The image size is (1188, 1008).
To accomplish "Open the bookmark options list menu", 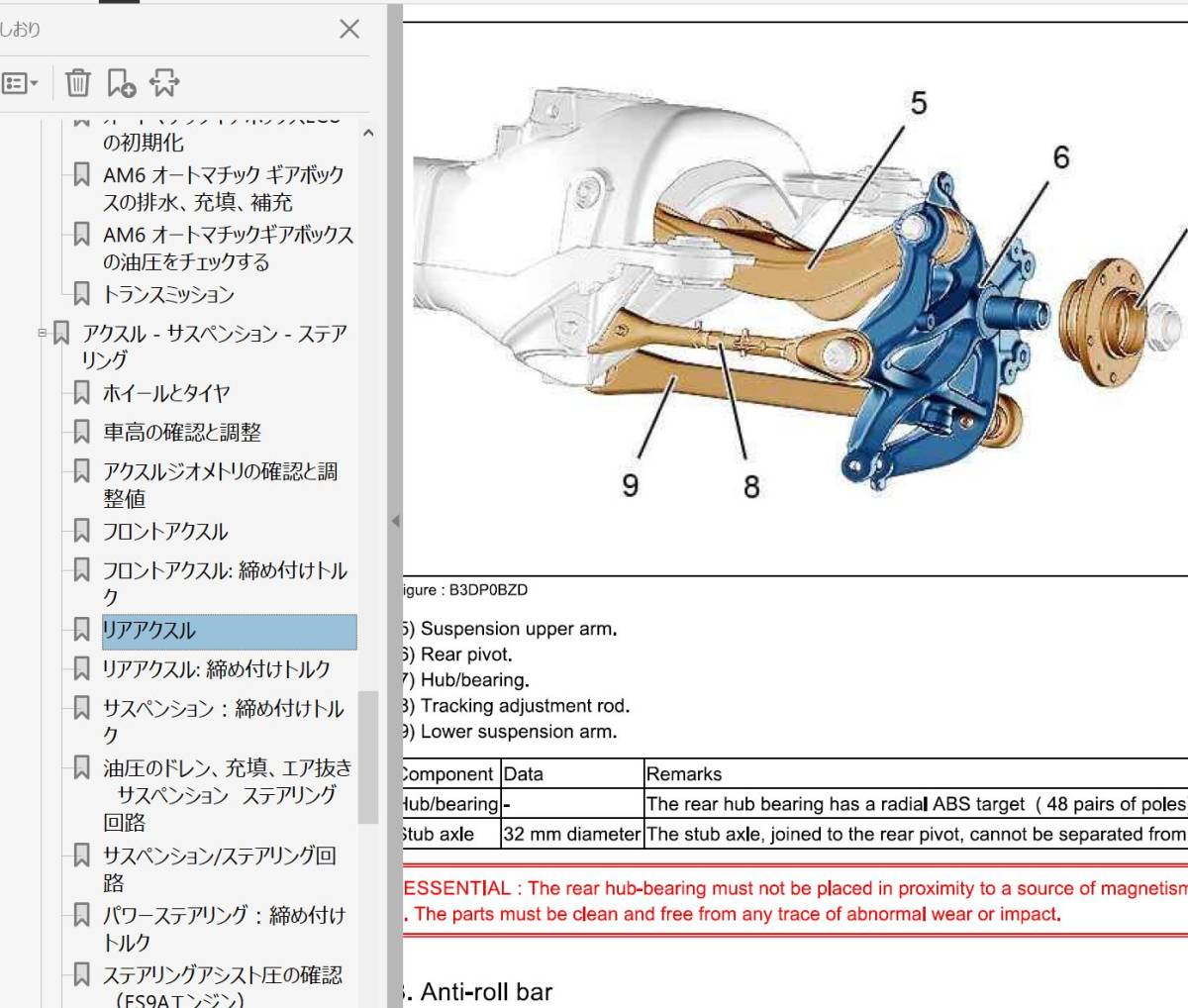I will click(20, 83).
